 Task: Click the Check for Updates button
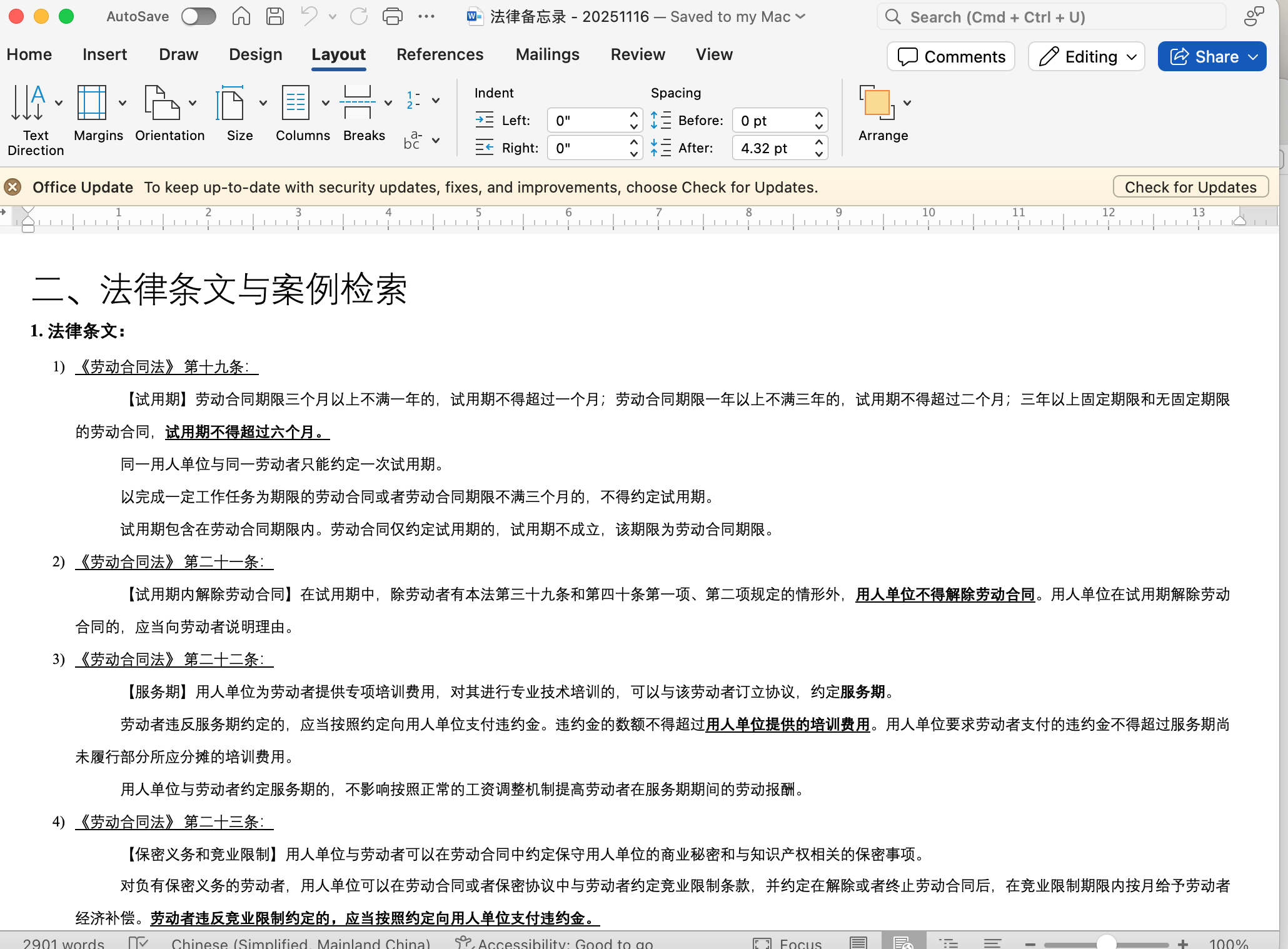pos(1190,187)
